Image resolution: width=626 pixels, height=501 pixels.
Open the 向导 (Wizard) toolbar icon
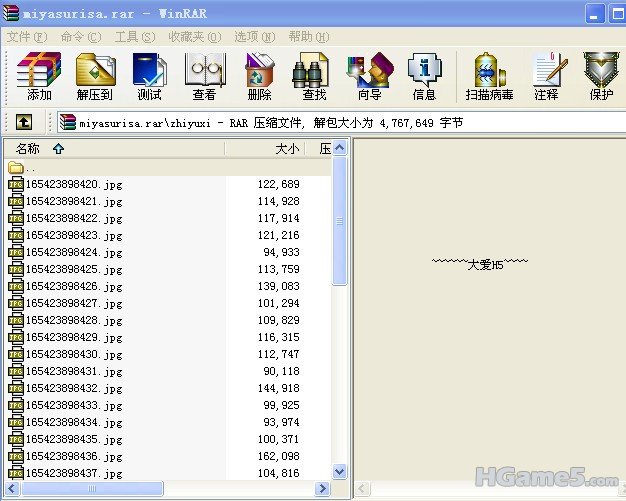pos(369,76)
